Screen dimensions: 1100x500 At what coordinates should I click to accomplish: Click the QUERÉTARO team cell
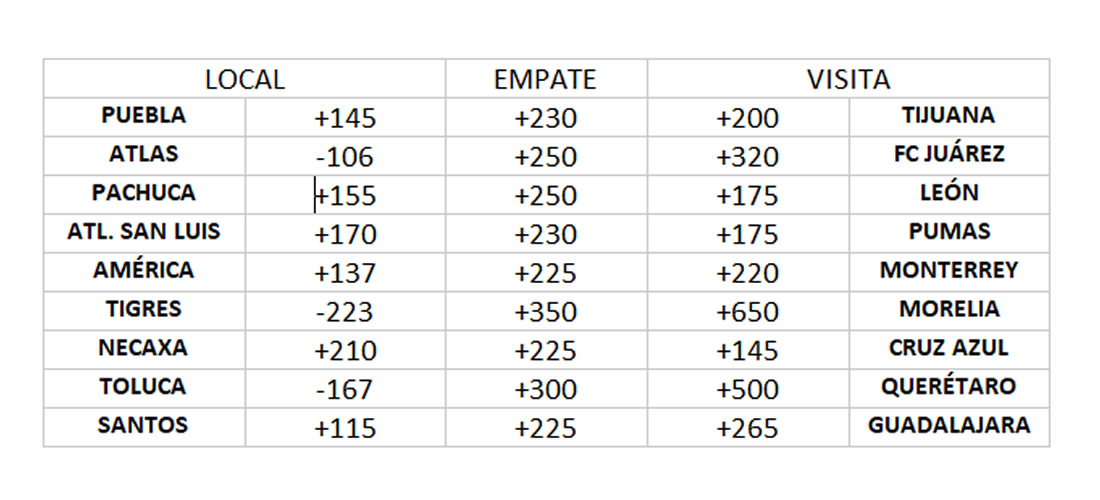(949, 388)
